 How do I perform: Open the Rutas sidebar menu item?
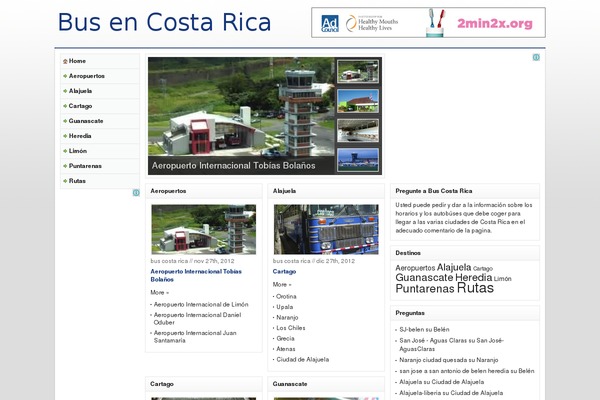click(x=100, y=181)
